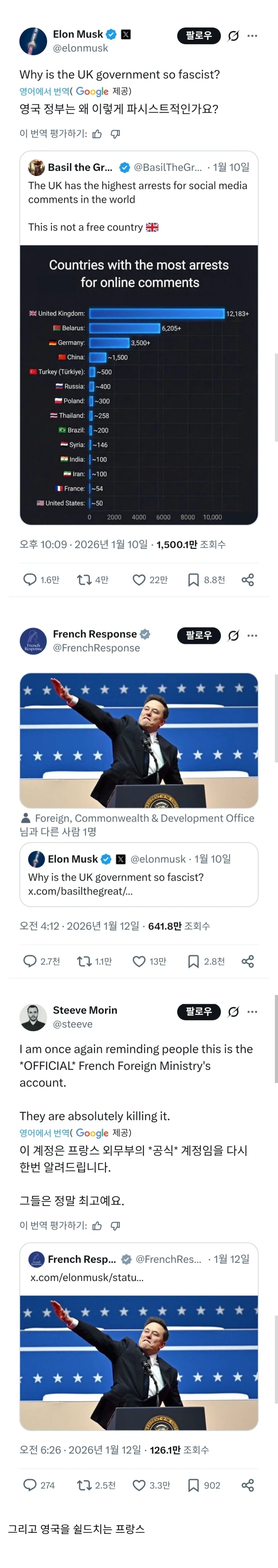Bookmark Elon Musk's tweet

[x=193, y=580]
